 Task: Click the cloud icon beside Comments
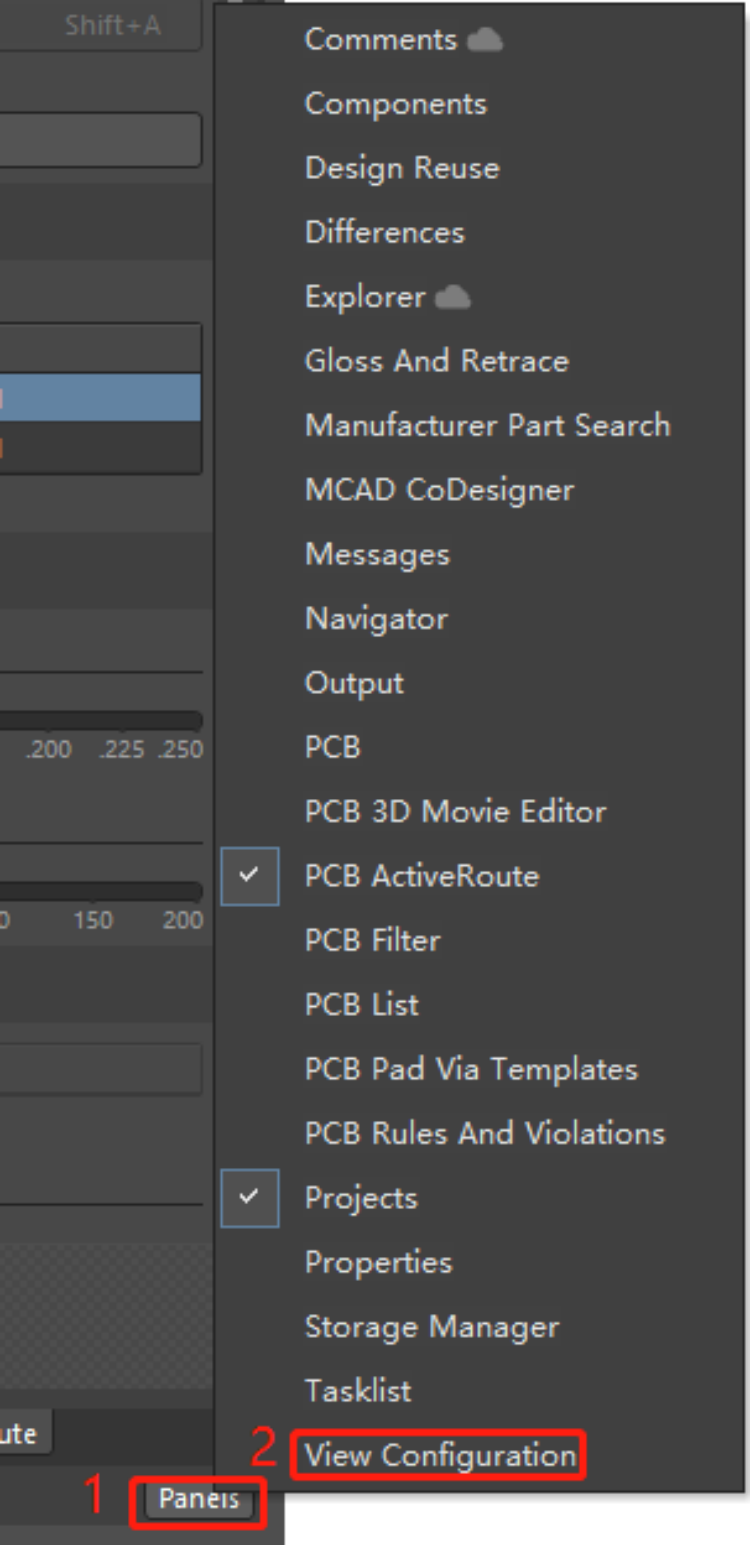pos(485,40)
